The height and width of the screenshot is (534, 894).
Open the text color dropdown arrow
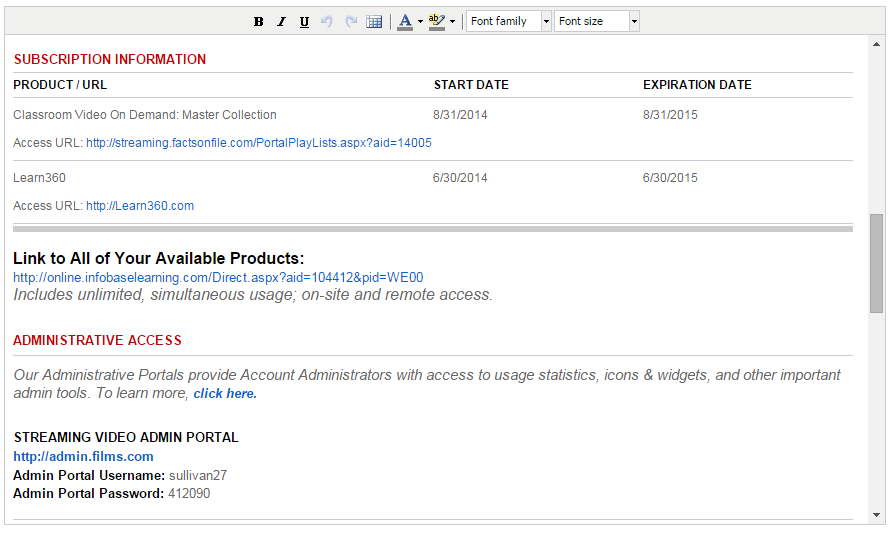[420, 22]
